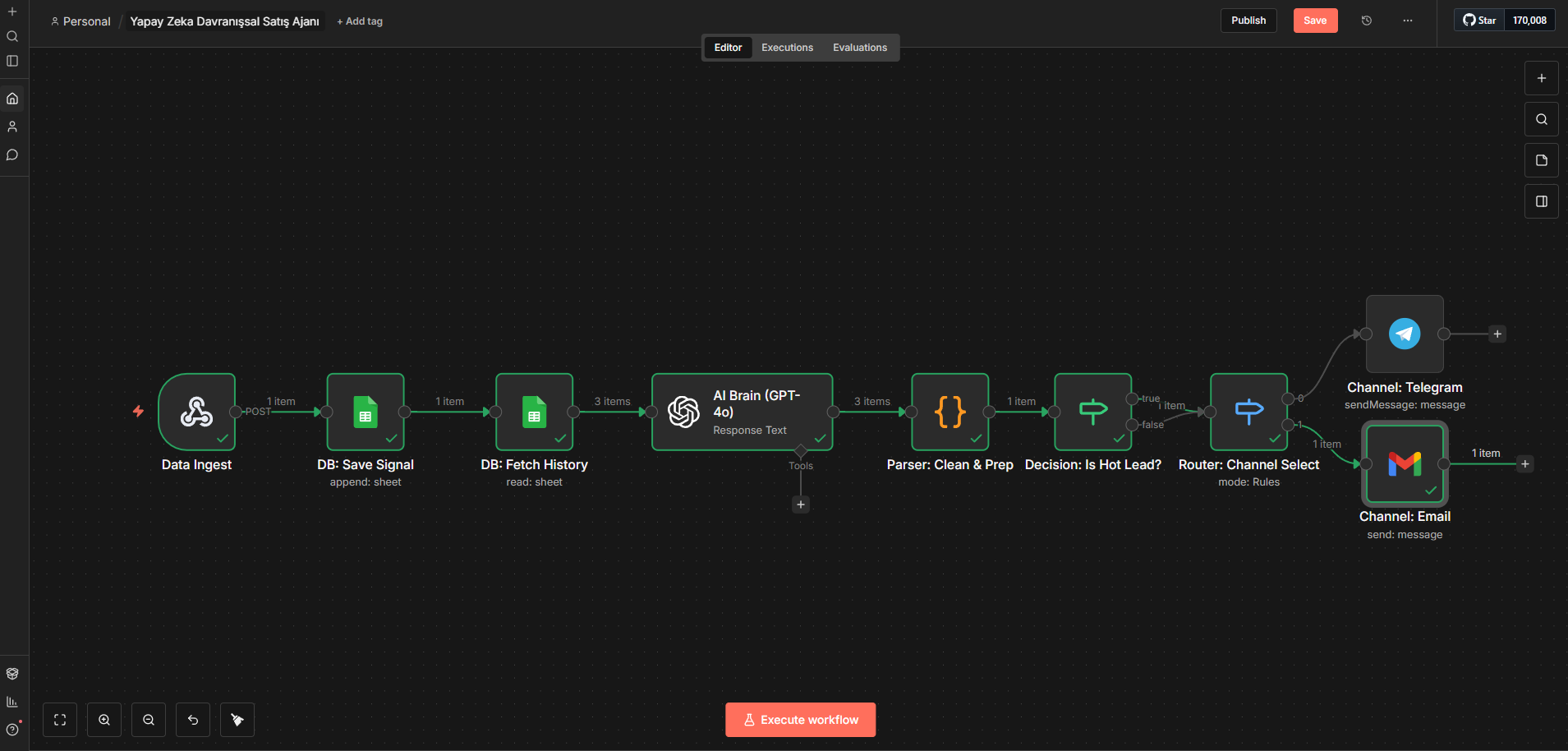Open templates cube icon in sidebar
Image resolution: width=1568 pixels, height=751 pixels.
pos(12,674)
